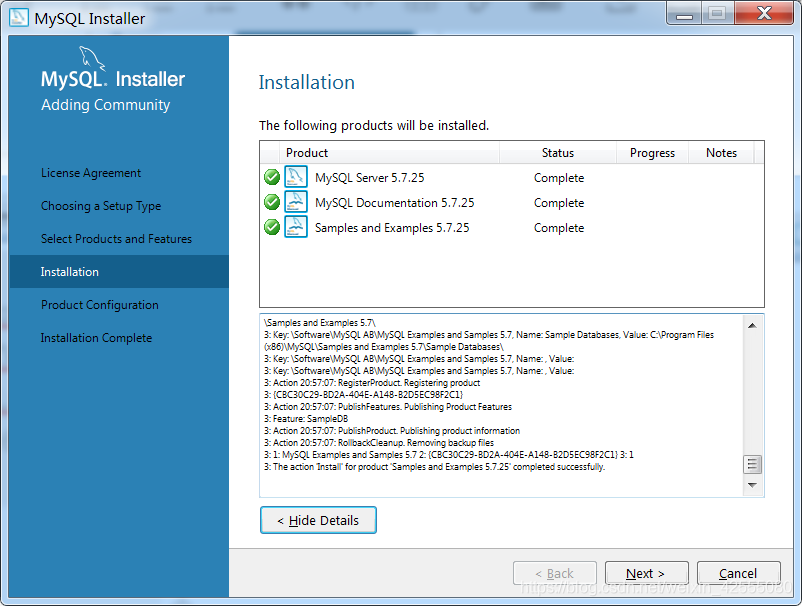Click the Hide Details button
This screenshot has width=802, height=606.
(318, 520)
